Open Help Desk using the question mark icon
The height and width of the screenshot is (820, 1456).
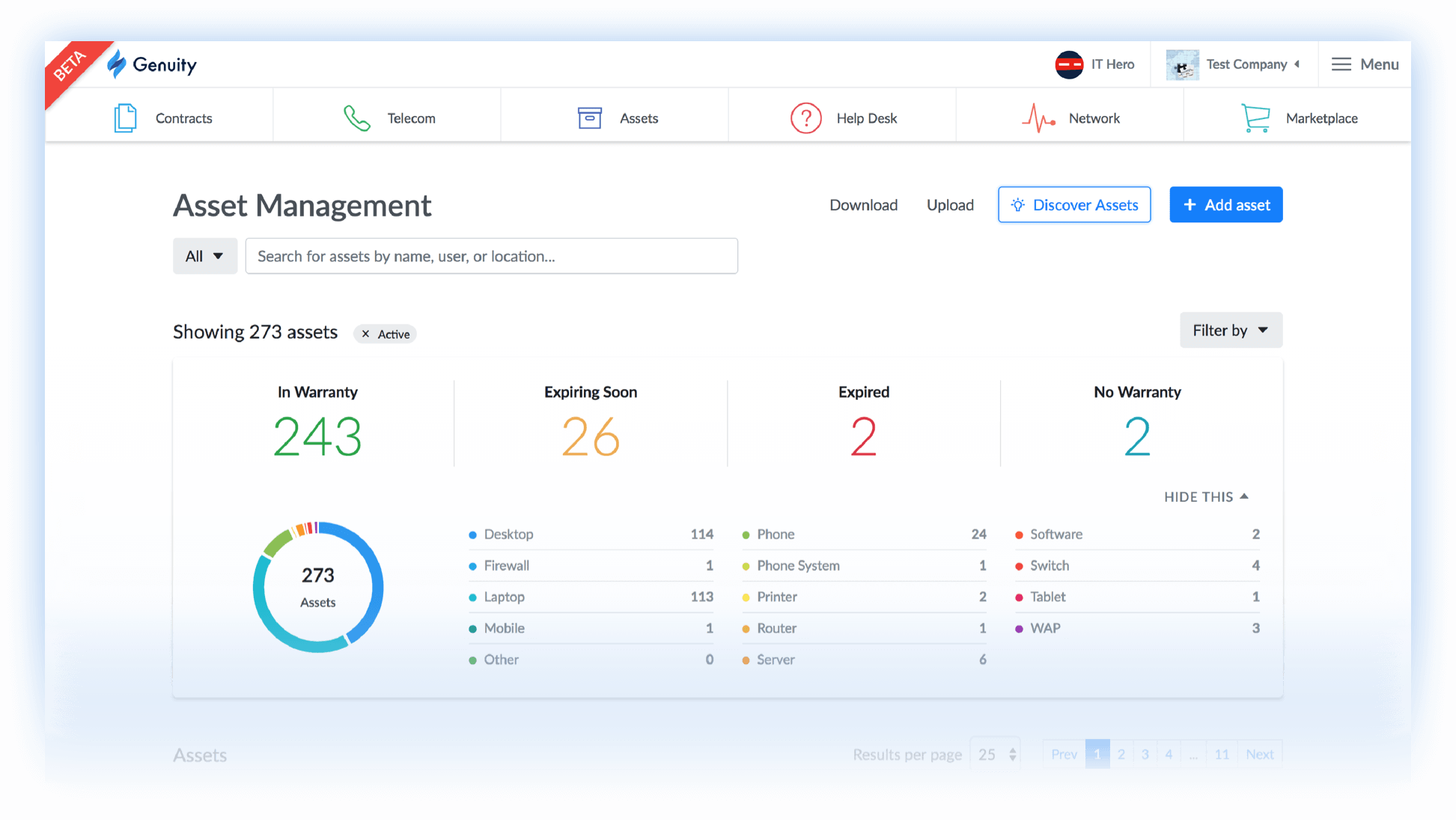806,118
